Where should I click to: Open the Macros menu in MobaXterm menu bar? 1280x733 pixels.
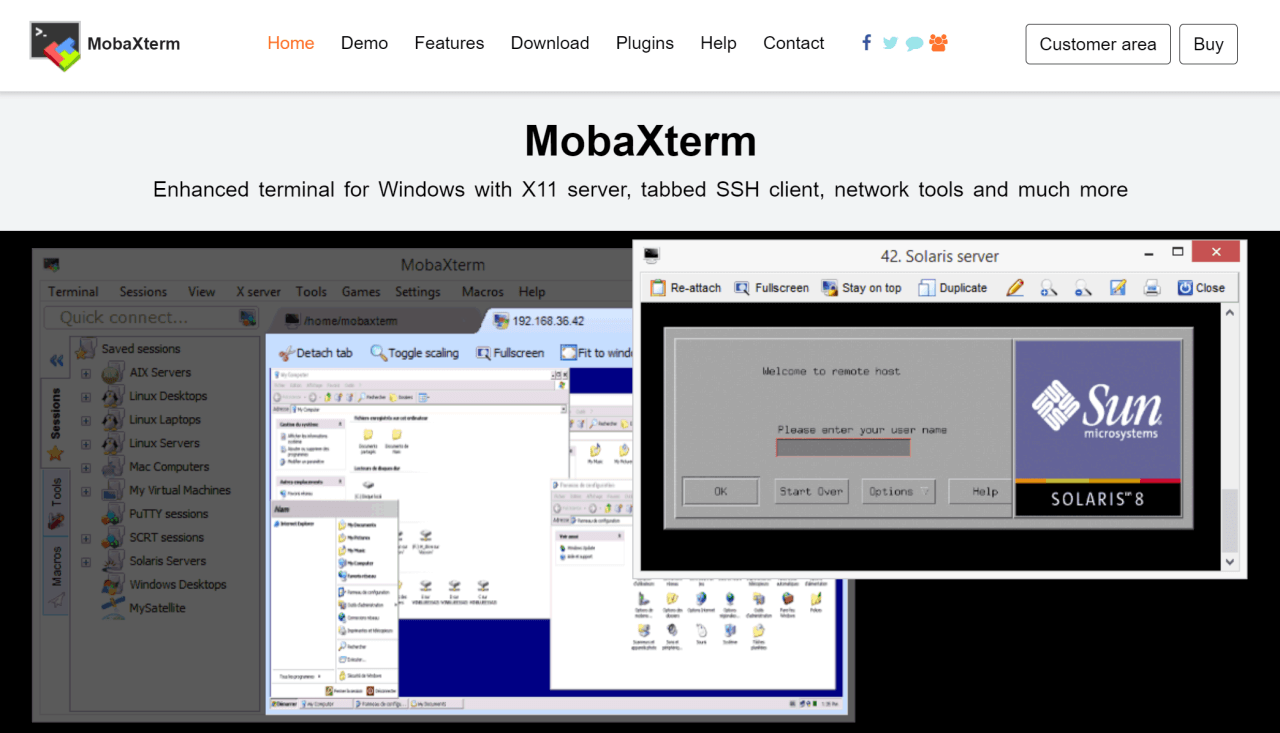[x=482, y=292]
